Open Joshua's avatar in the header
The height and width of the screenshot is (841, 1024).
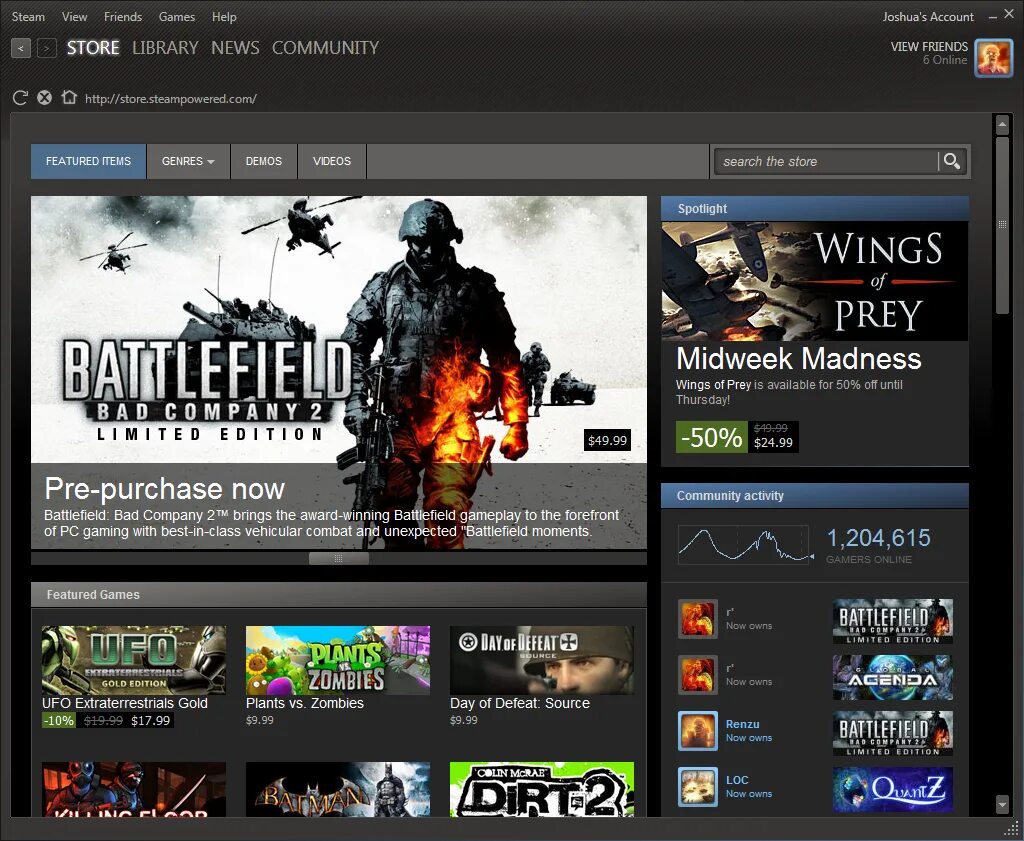coord(993,58)
